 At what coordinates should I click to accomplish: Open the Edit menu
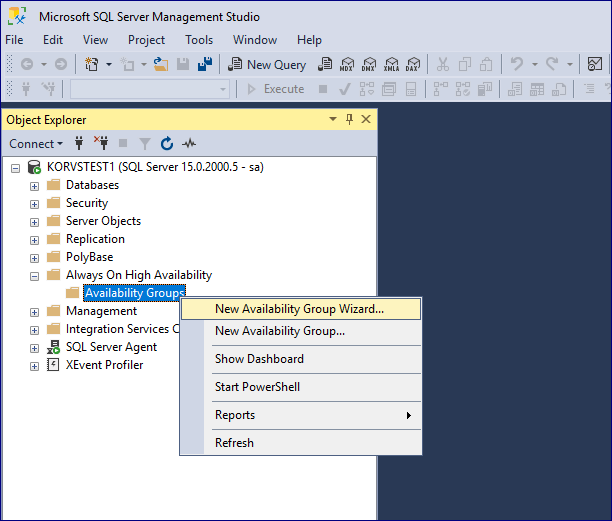pyautogui.click(x=53, y=40)
